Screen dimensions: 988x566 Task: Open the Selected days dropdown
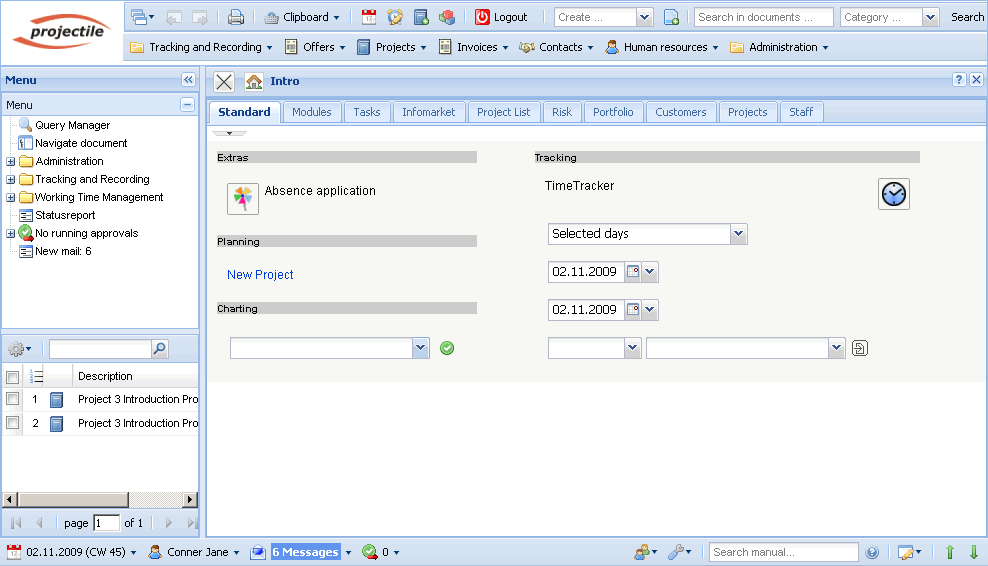[x=738, y=234]
